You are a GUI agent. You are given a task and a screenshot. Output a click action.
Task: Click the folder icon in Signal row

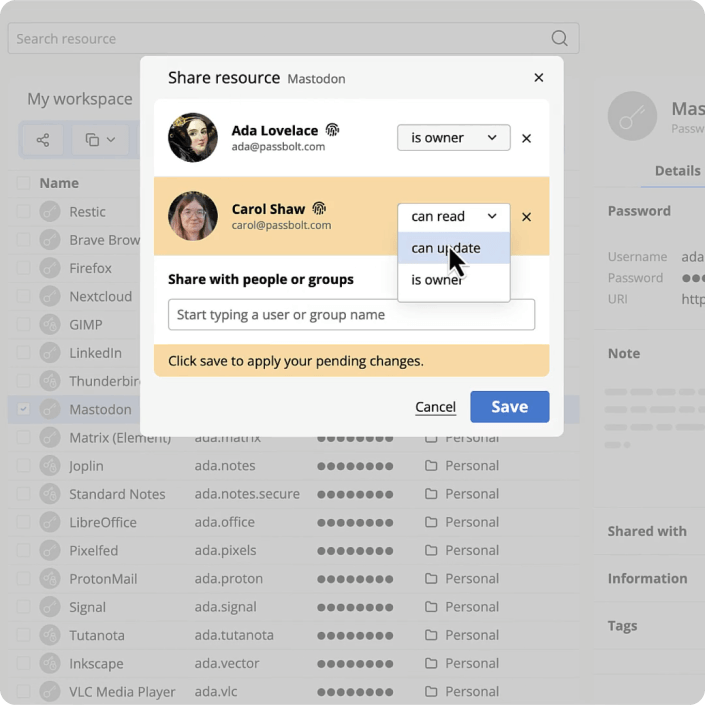pos(431,607)
